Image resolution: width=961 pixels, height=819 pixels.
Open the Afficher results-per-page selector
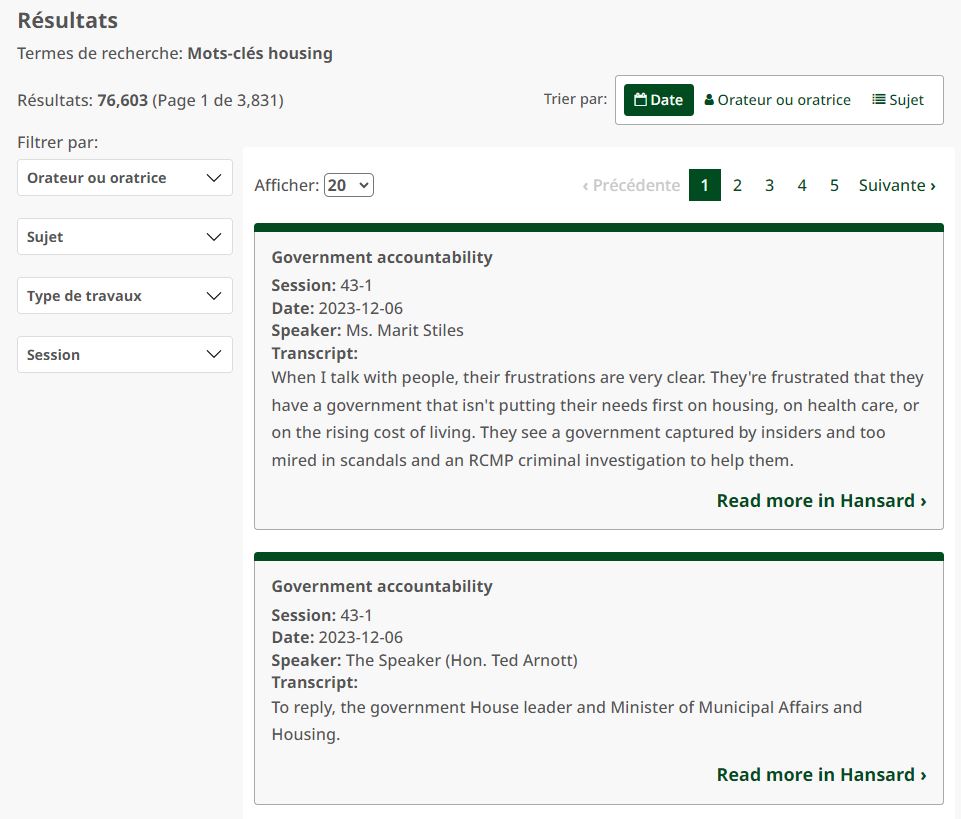348,185
